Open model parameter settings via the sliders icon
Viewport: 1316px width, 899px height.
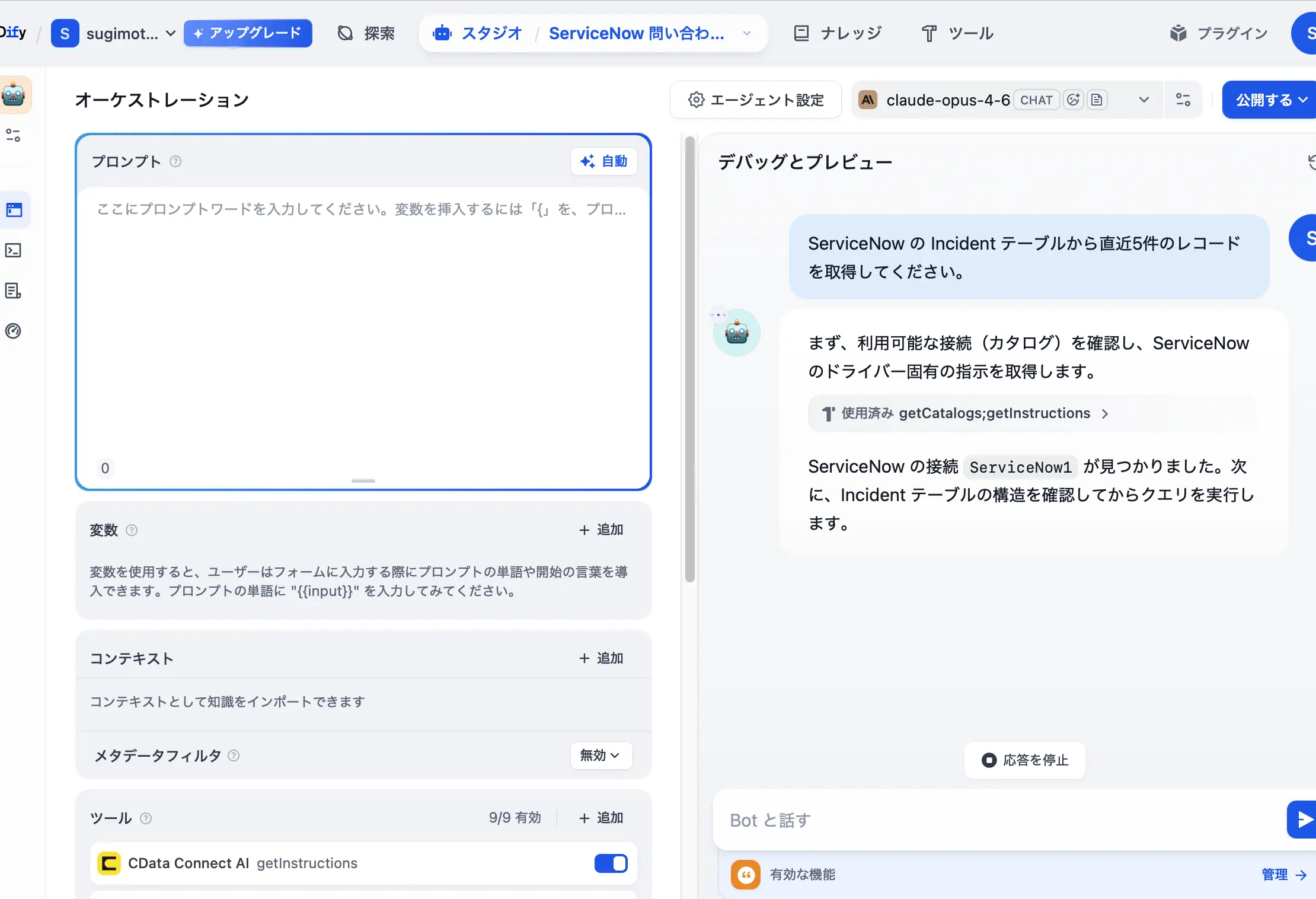(1183, 100)
